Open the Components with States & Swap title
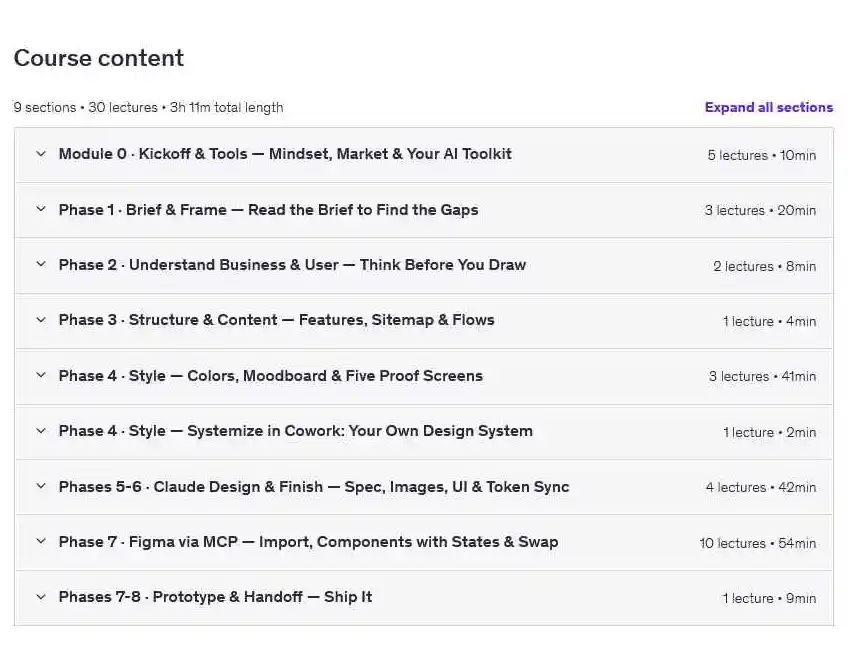848x646 pixels. 308,542
